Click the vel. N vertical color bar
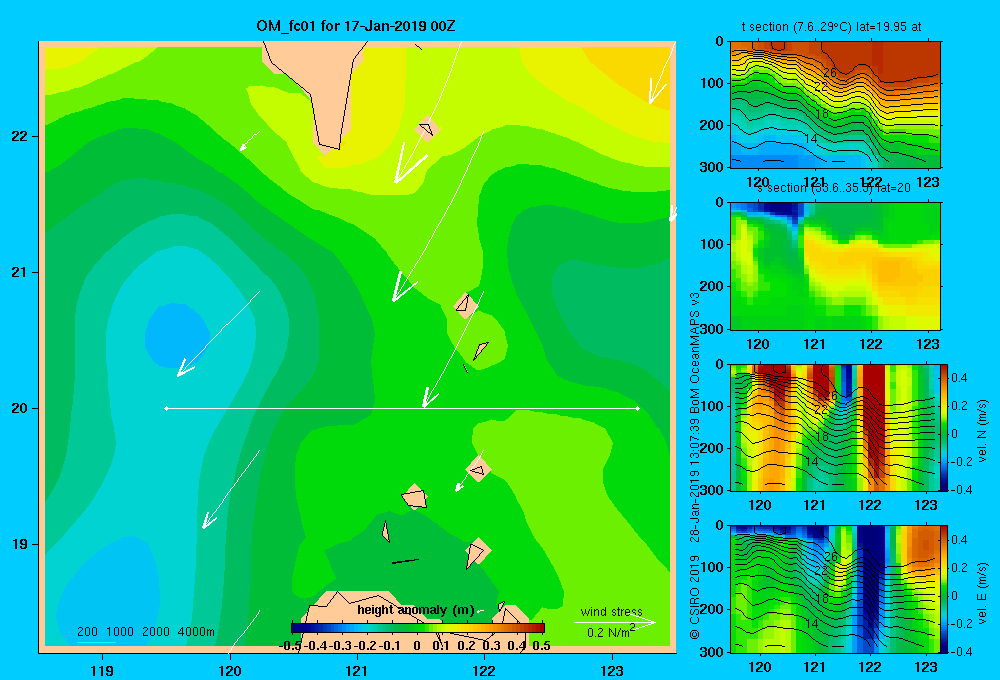Viewport: 1000px width, 680px height. point(944,427)
